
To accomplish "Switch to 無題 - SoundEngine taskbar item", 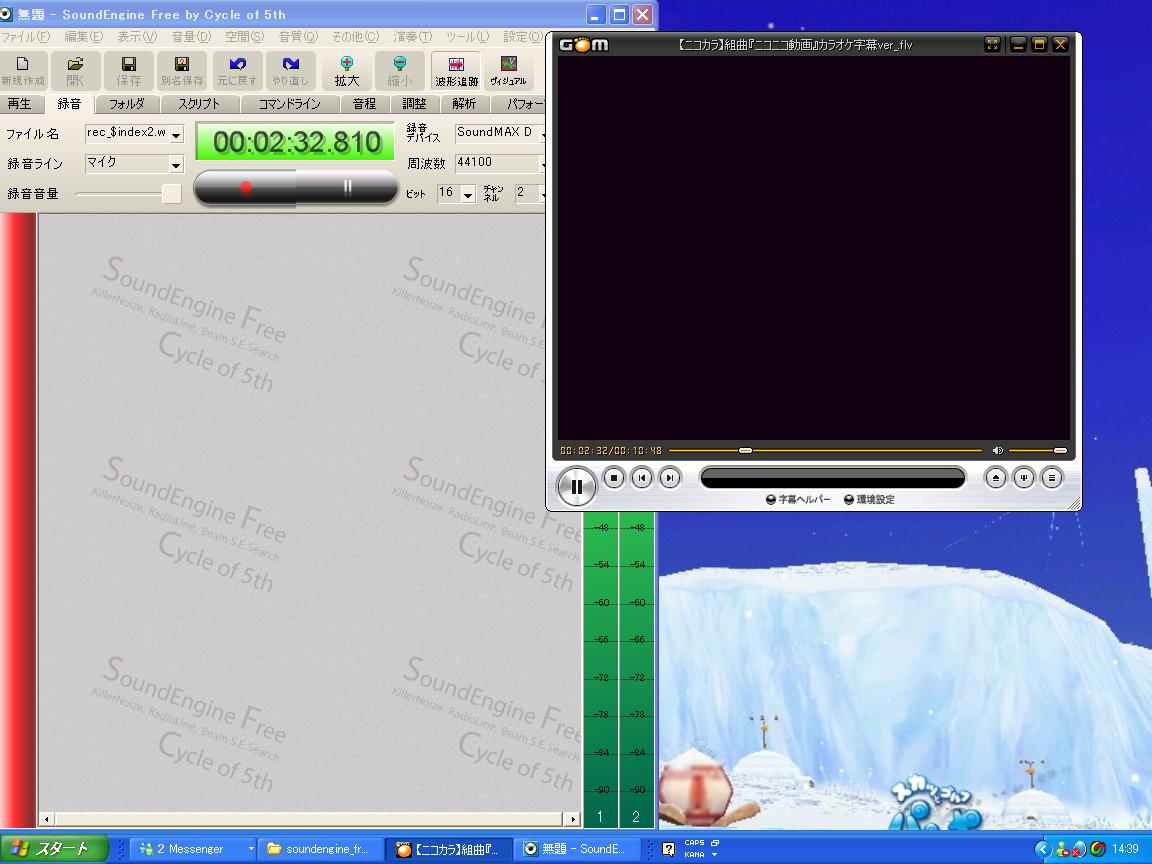I will pos(577,849).
